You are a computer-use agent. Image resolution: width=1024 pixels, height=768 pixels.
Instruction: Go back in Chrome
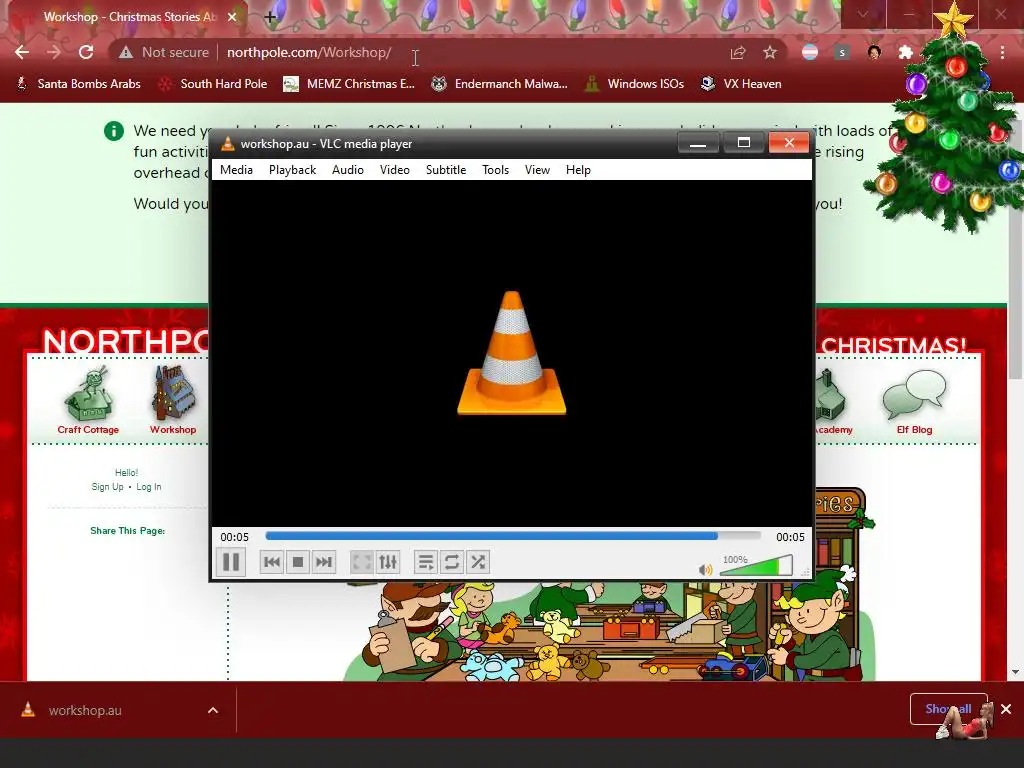pos(22,52)
